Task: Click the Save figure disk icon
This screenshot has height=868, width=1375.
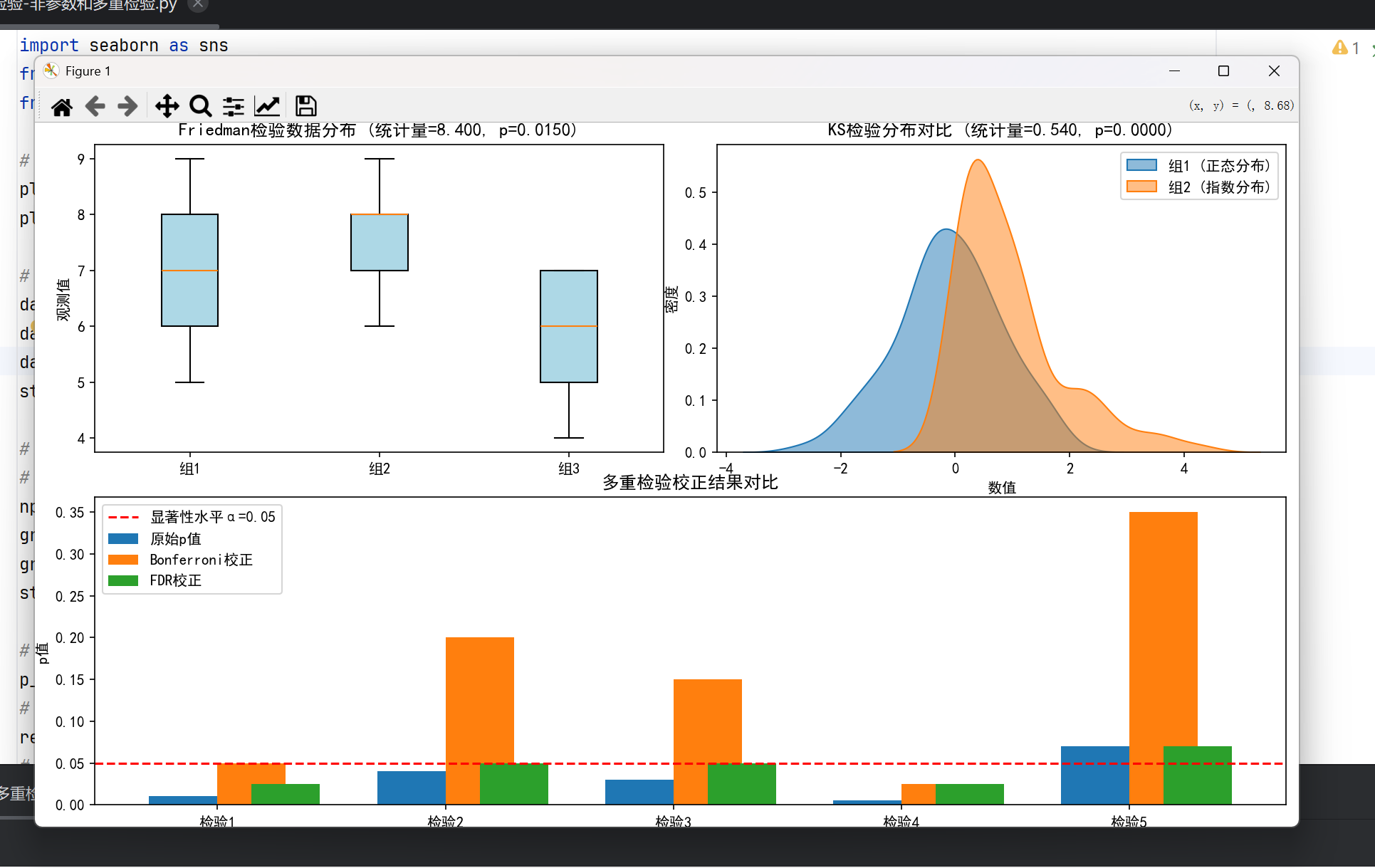Action: pyautogui.click(x=306, y=107)
